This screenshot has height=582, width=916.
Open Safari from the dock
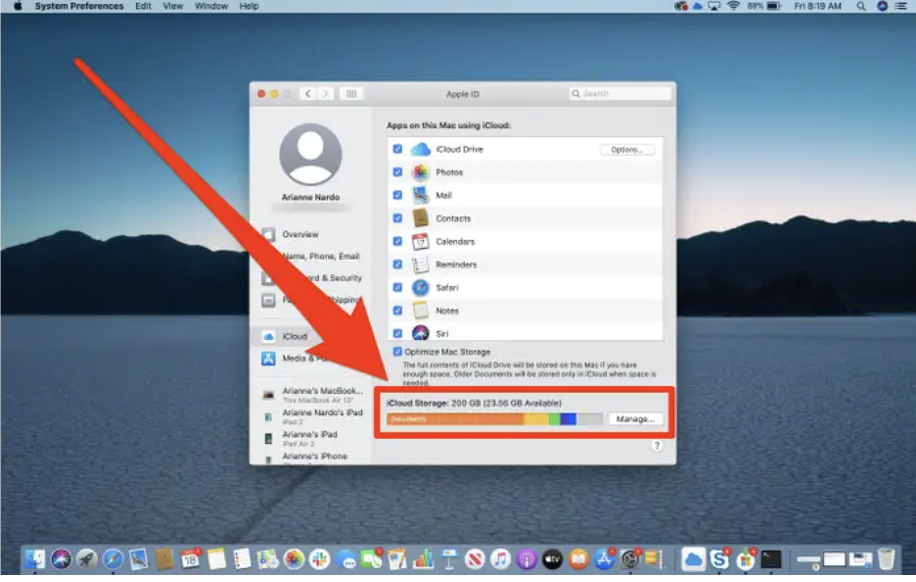click(x=113, y=559)
